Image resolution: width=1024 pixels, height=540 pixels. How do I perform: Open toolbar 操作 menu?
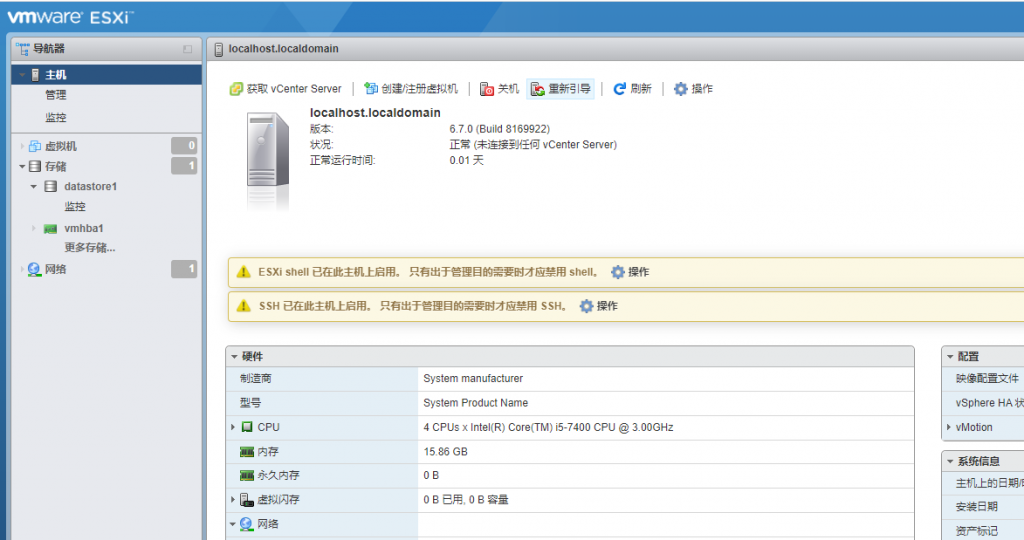(x=694, y=89)
